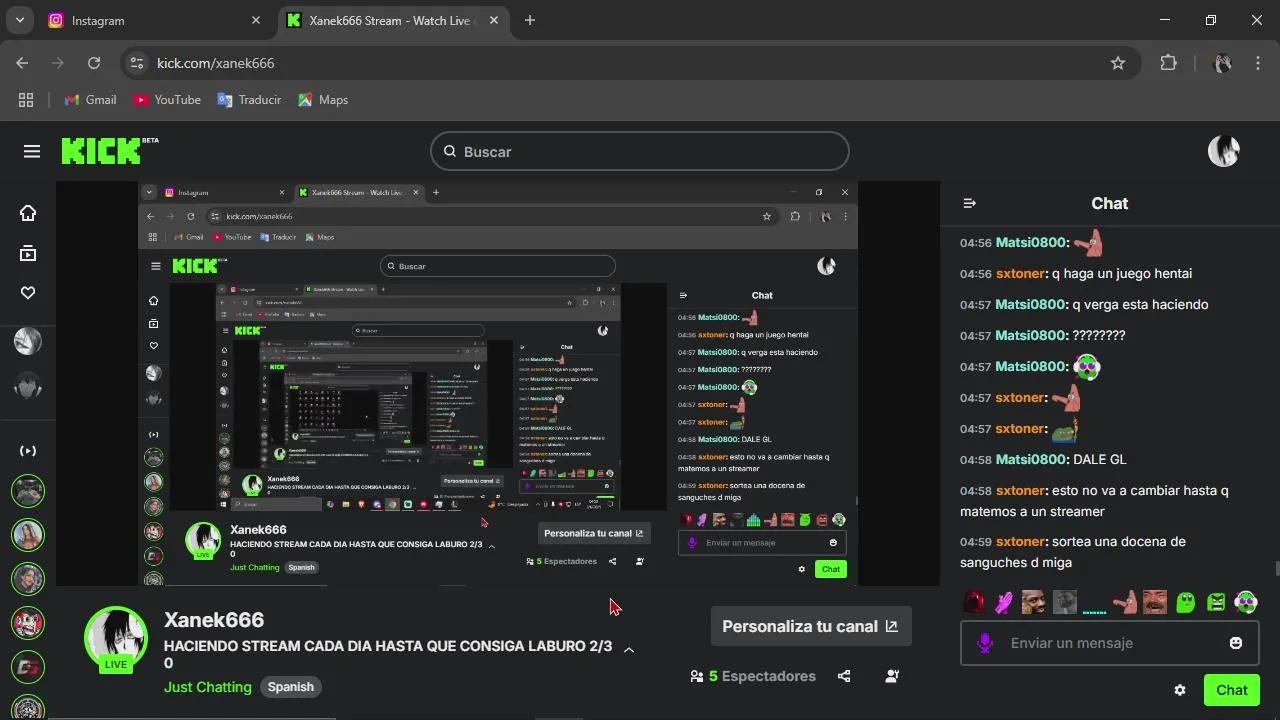The width and height of the screenshot is (1280, 720).
Task: Switch to the Instagram tab
Action: (x=155, y=20)
